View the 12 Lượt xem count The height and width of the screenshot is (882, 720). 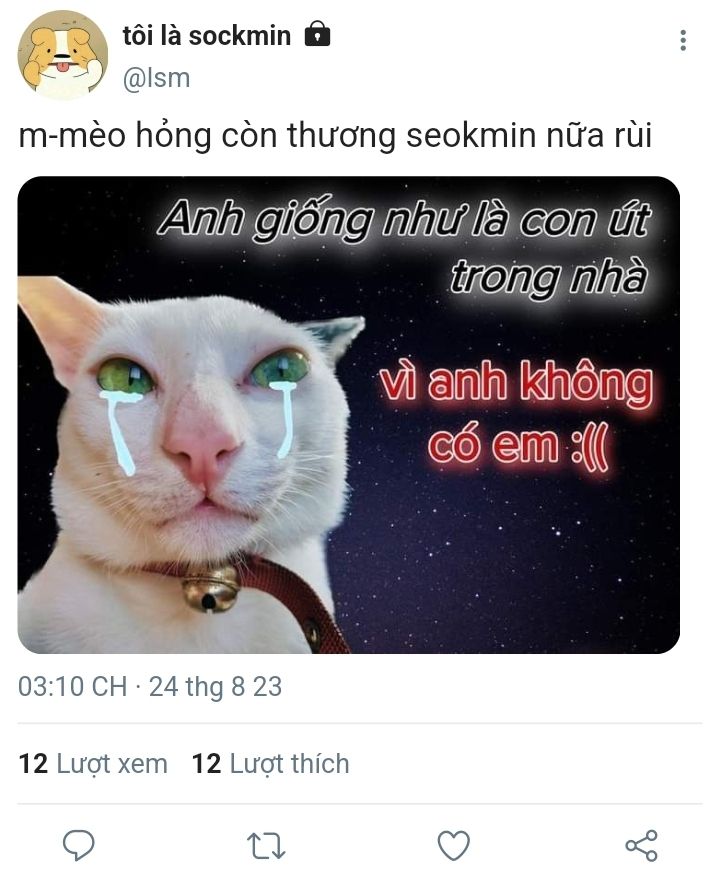pyautogui.click(x=93, y=763)
